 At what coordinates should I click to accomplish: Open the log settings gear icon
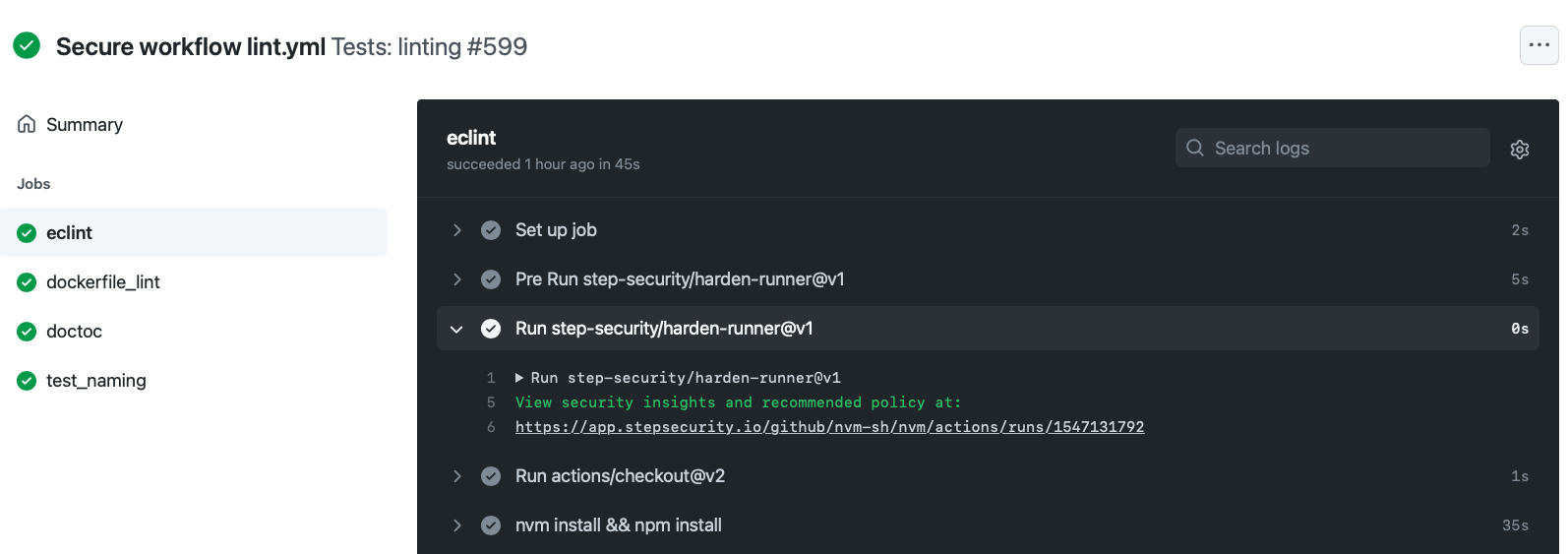pos(1520,150)
